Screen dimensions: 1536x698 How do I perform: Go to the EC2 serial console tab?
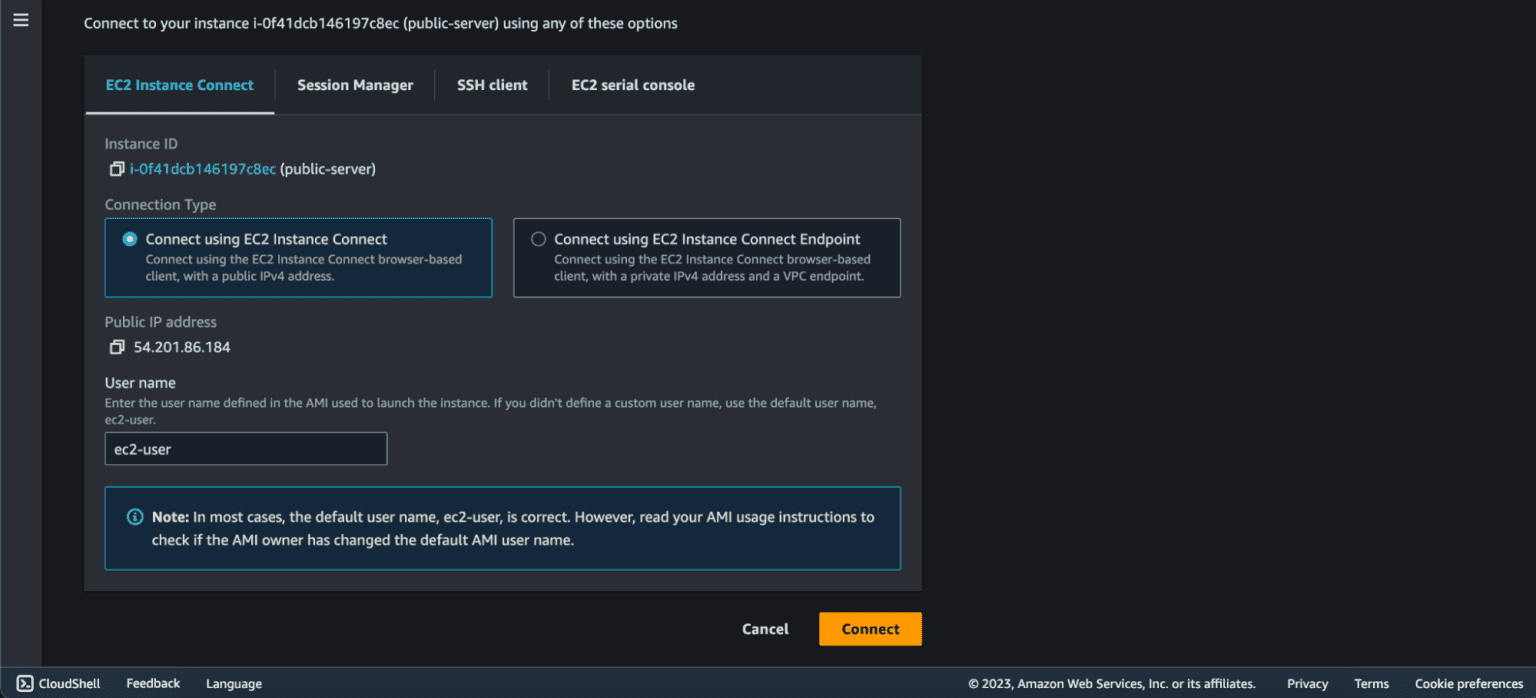tap(633, 85)
